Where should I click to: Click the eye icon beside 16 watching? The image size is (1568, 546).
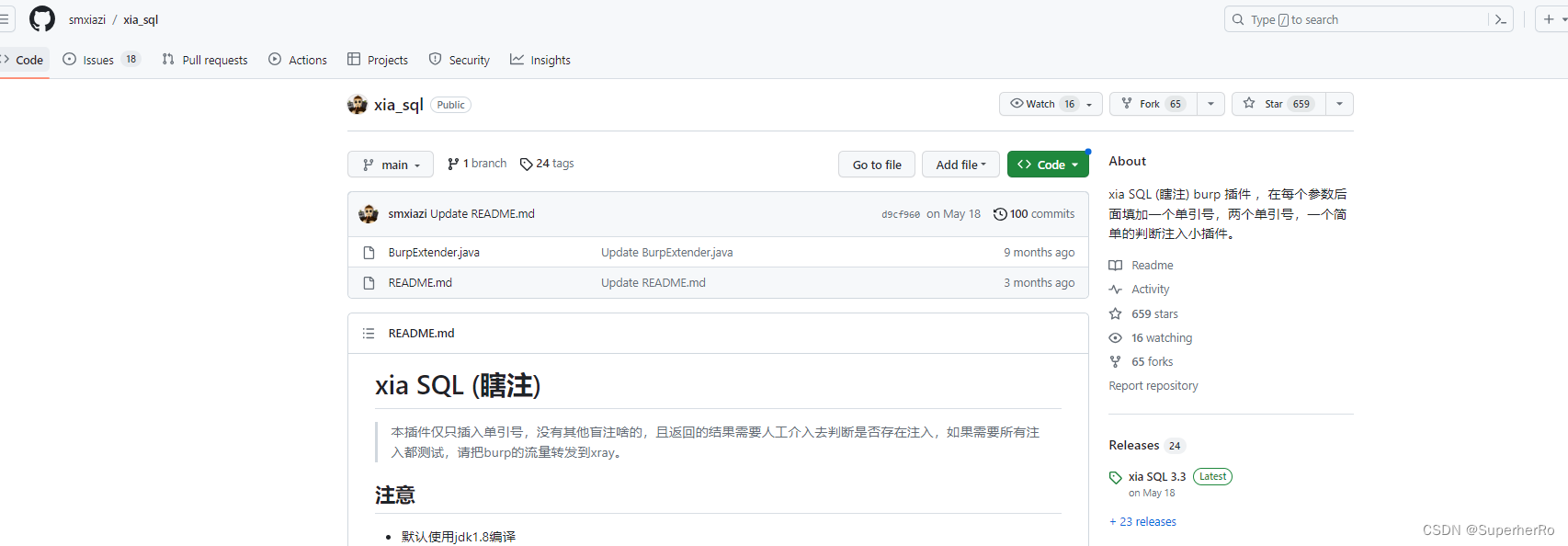[x=1116, y=338]
